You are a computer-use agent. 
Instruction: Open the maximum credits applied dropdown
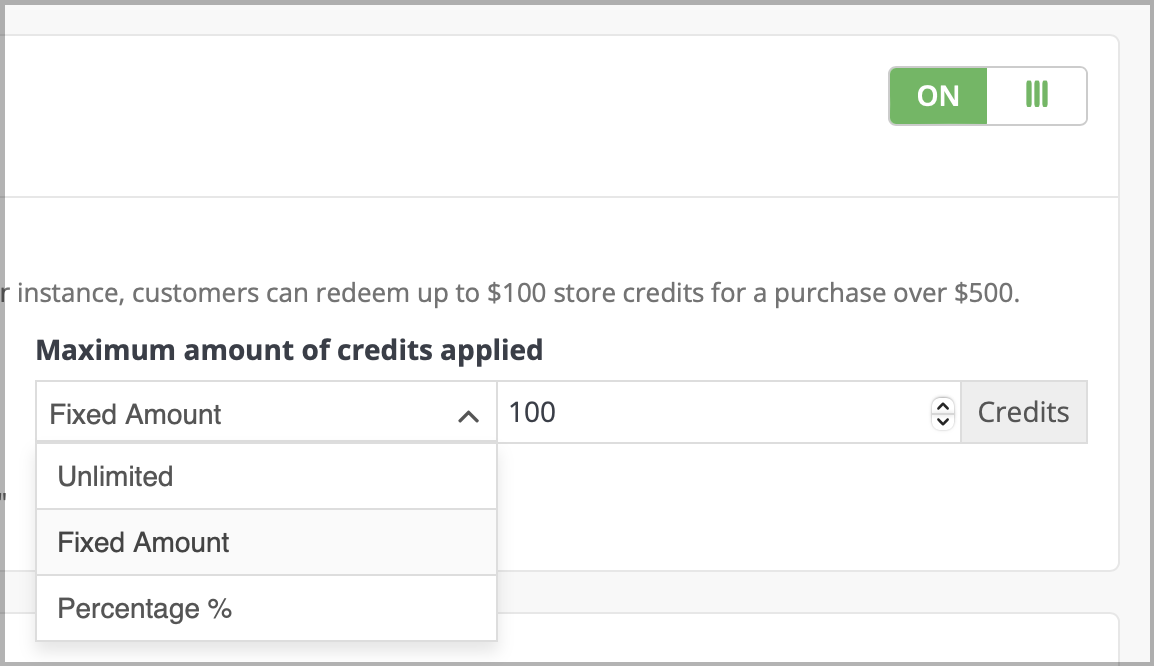pyautogui.click(x=265, y=413)
